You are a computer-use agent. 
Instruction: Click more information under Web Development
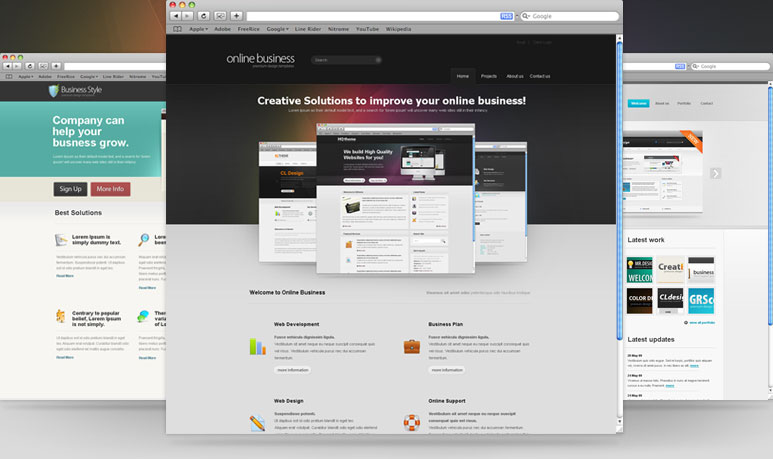[291, 370]
